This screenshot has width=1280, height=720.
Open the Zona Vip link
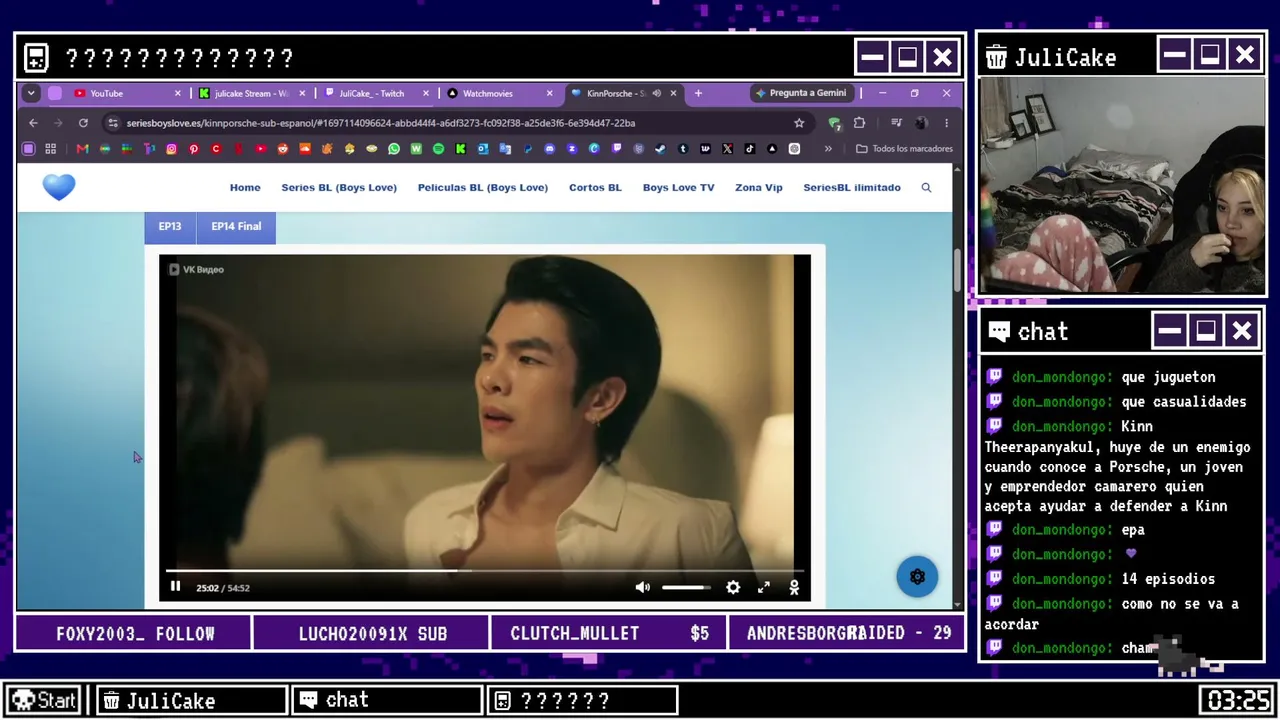pyautogui.click(x=759, y=188)
